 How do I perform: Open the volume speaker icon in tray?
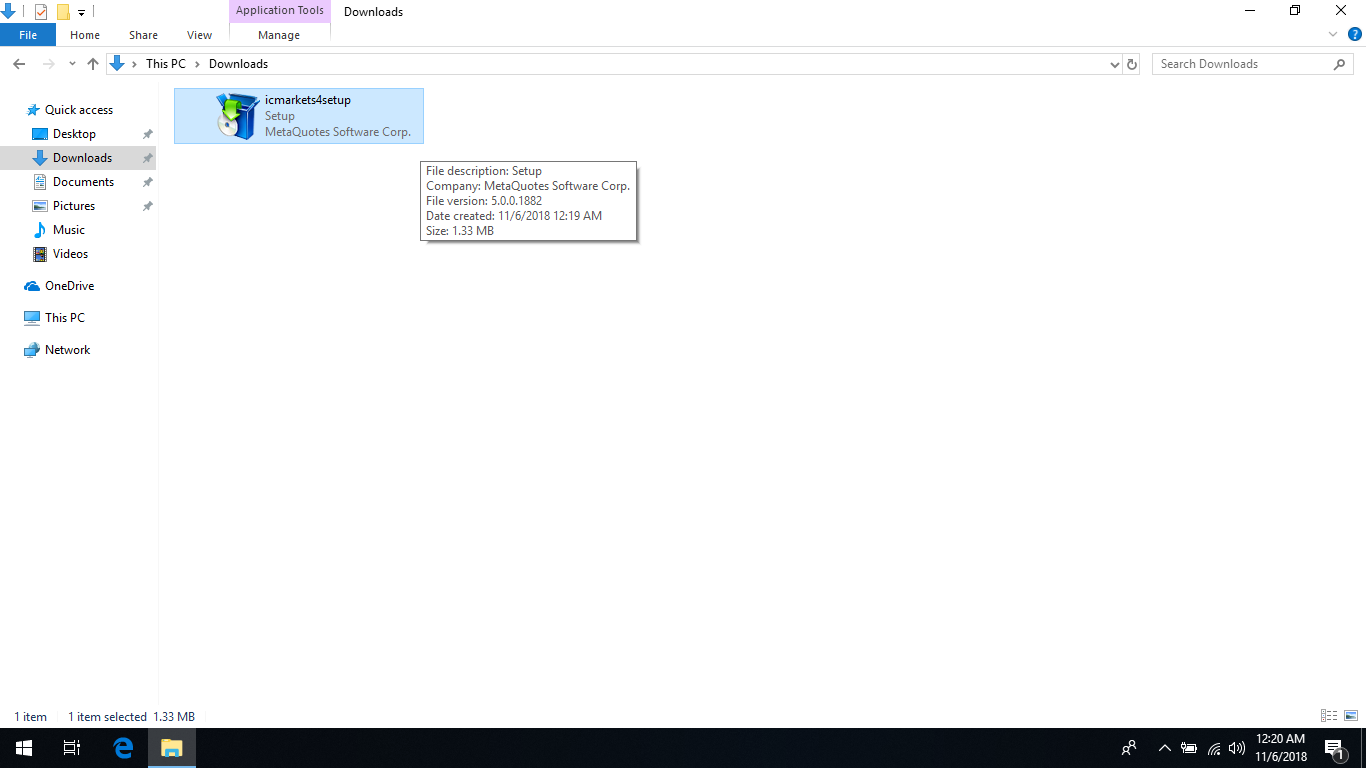[x=1237, y=748]
